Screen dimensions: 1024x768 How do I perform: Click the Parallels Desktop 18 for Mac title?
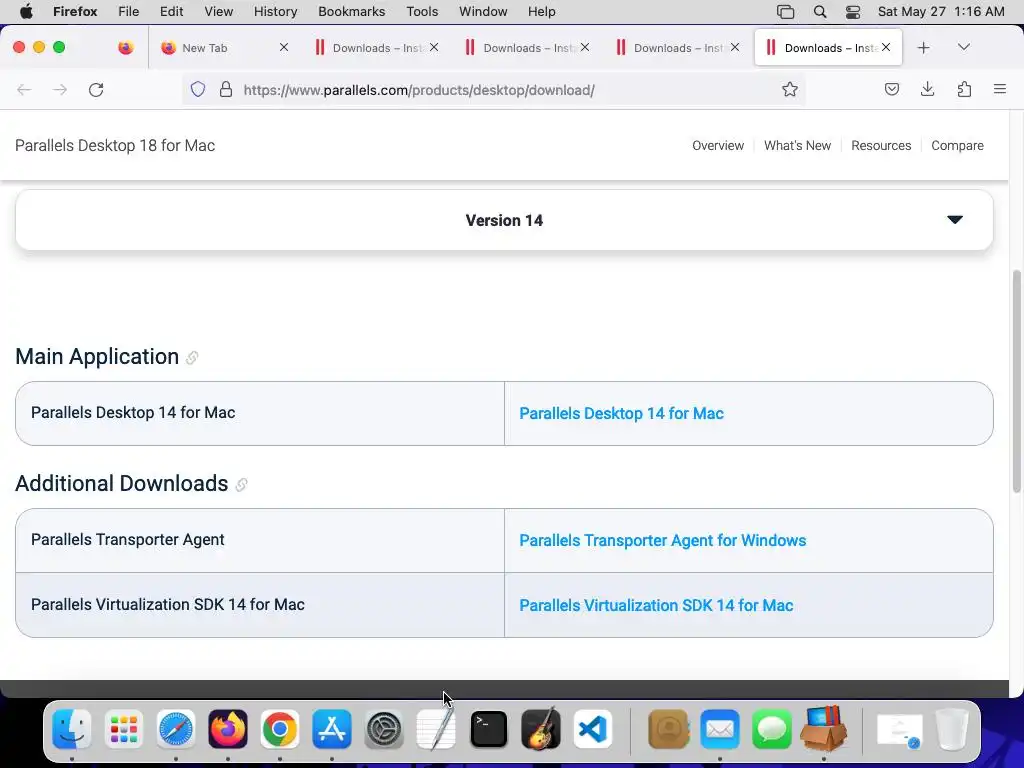115,146
